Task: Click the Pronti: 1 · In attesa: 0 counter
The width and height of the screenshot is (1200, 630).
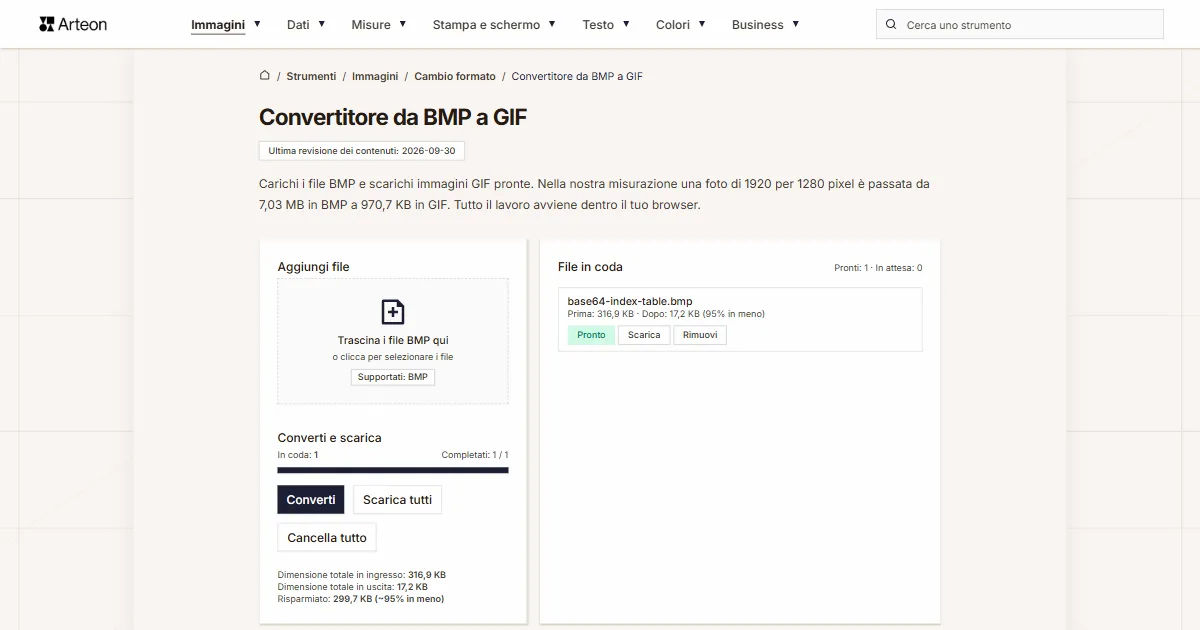Action: click(878, 268)
